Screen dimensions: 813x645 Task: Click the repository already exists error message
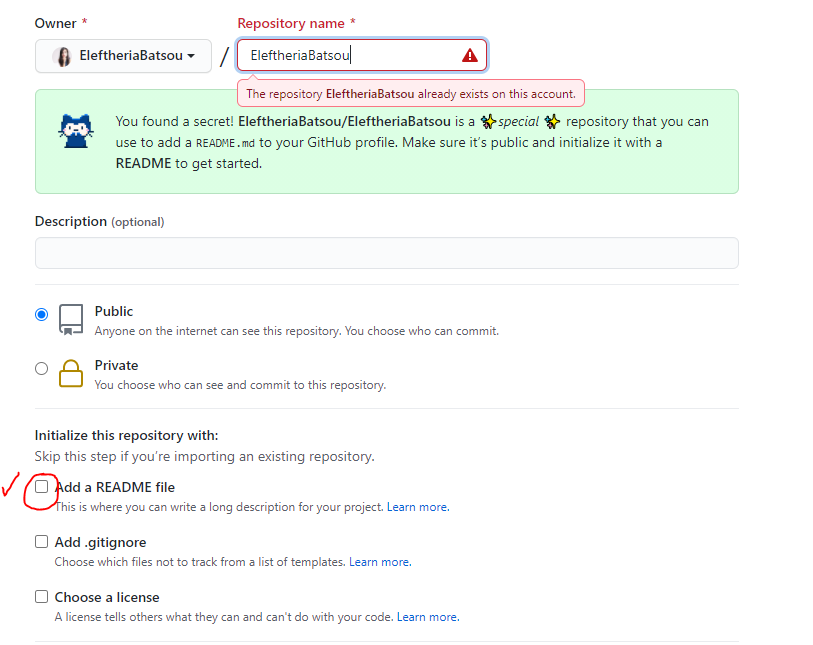click(x=411, y=94)
